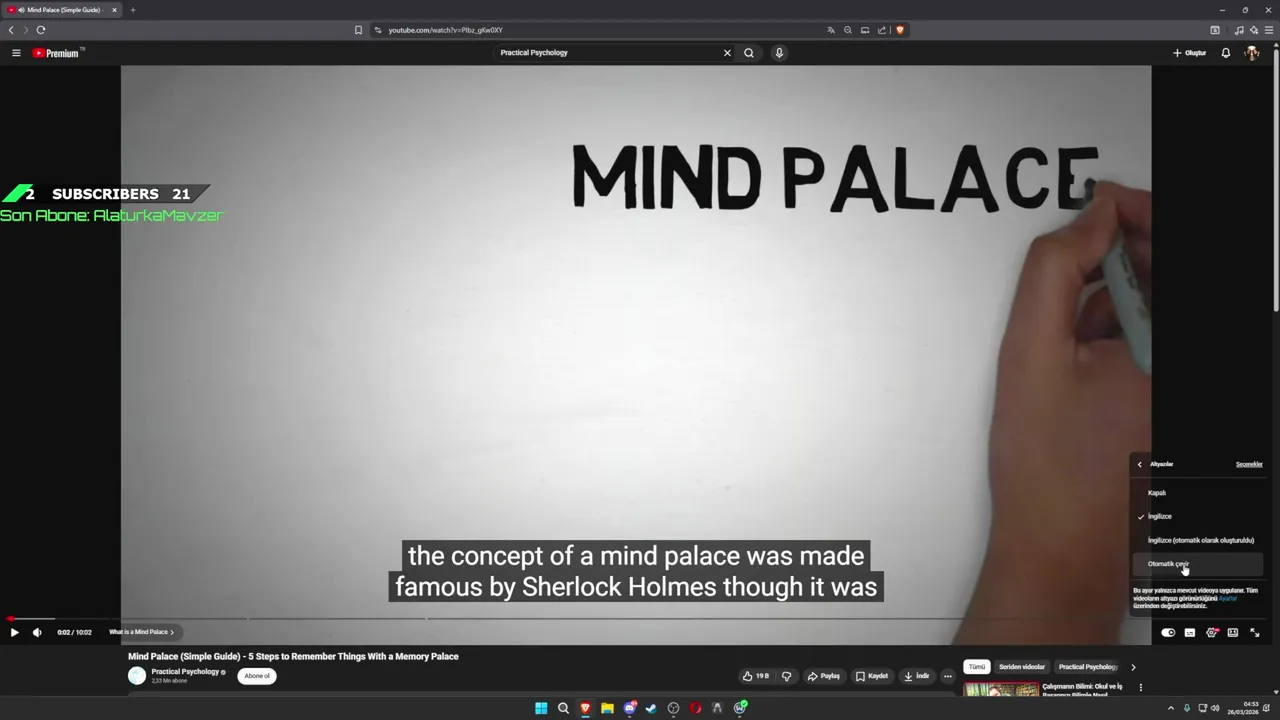Image resolution: width=1280 pixels, height=720 pixels.
Task: Select Seriden videolar chip
Action: coord(1022,667)
